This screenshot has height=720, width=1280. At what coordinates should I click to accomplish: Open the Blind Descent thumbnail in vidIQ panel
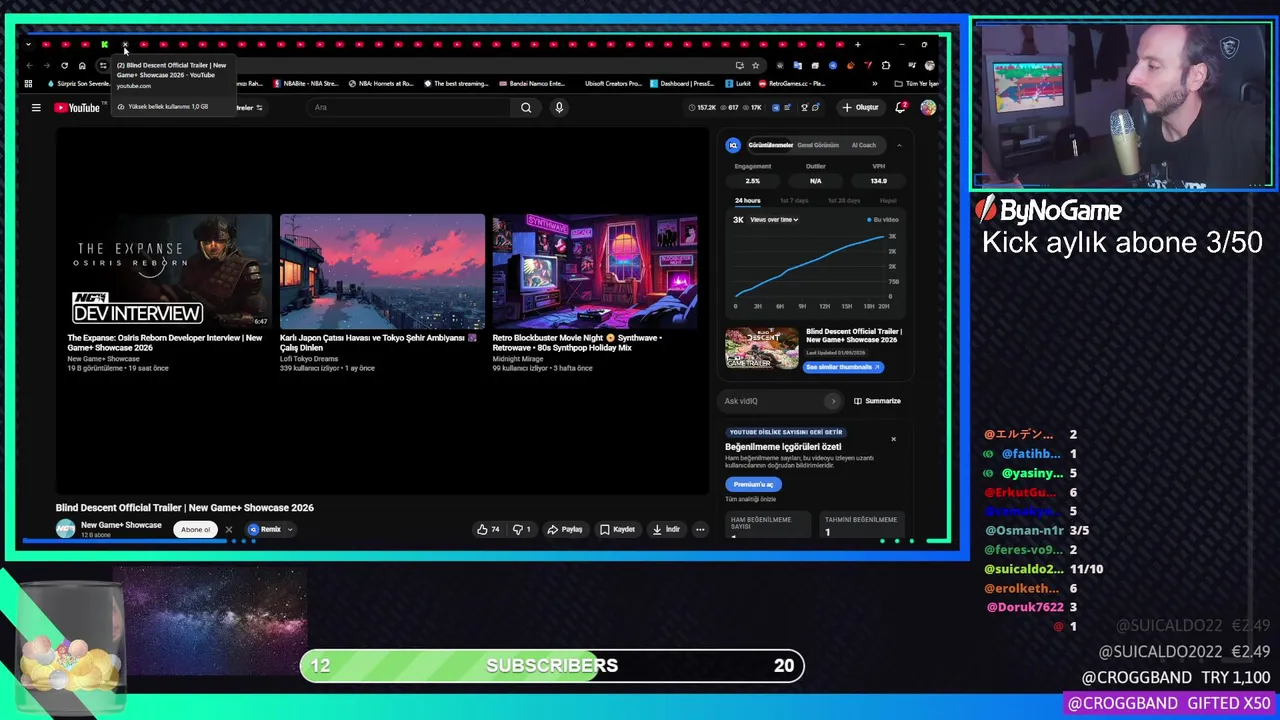pyautogui.click(x=762, y=349)
